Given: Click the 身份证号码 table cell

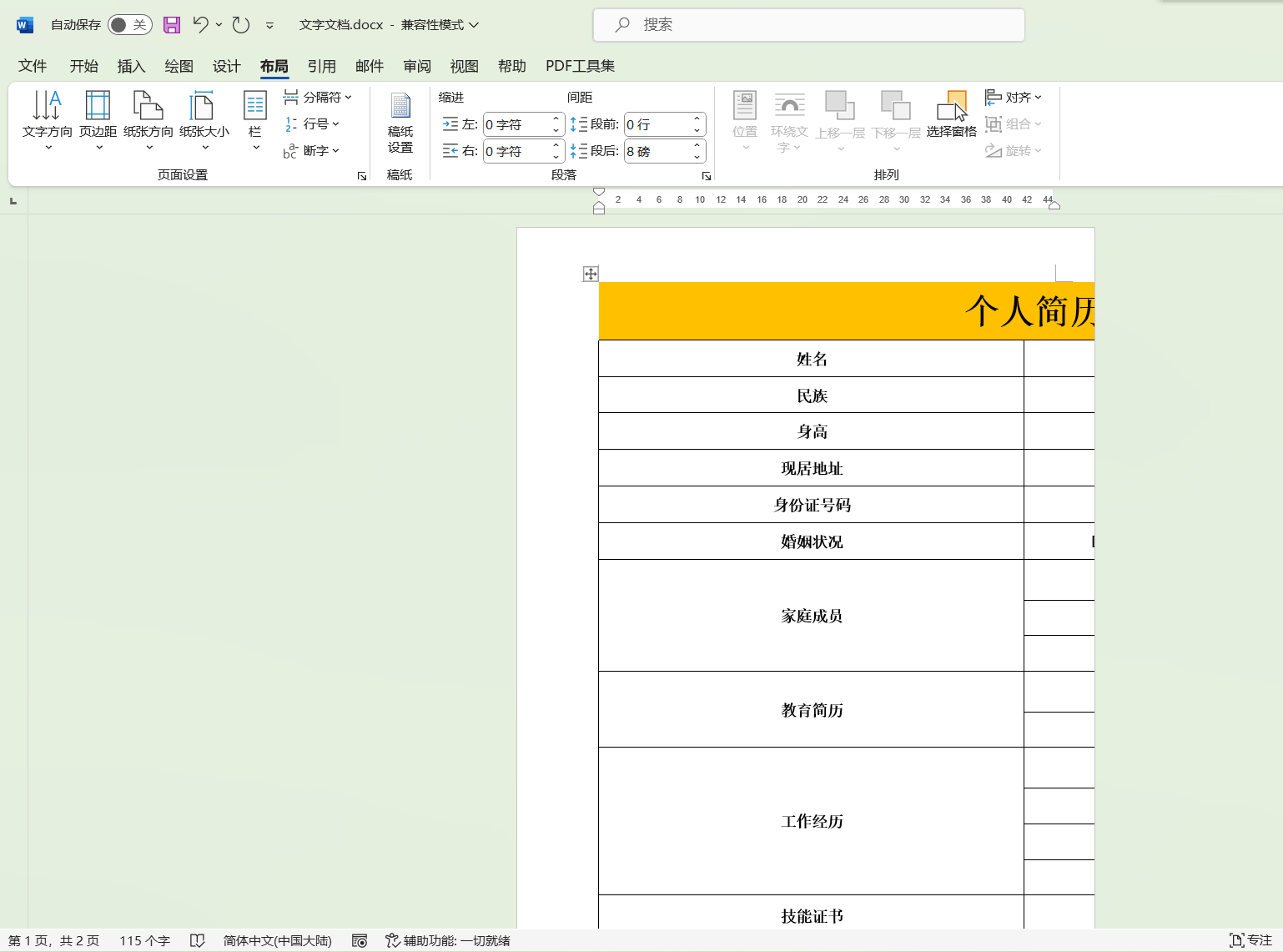Looking at the screenshot, I should [x=811, y=505].
